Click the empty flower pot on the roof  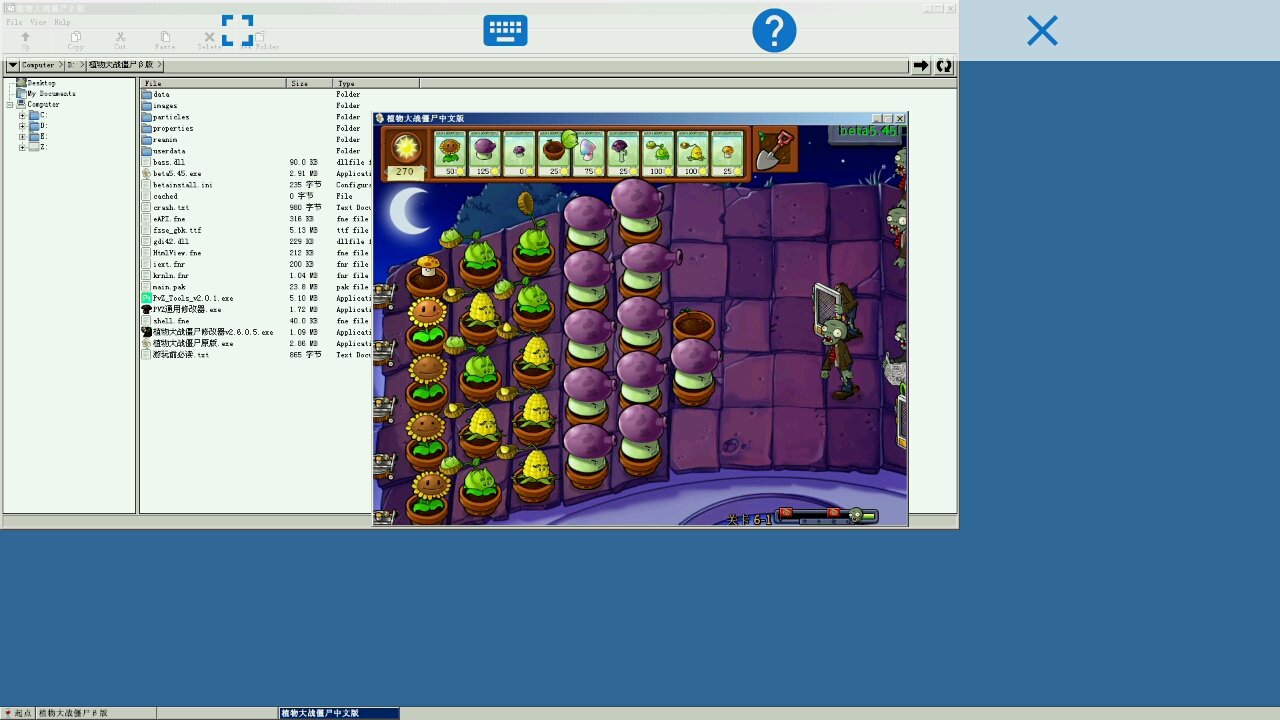(693, 325)
